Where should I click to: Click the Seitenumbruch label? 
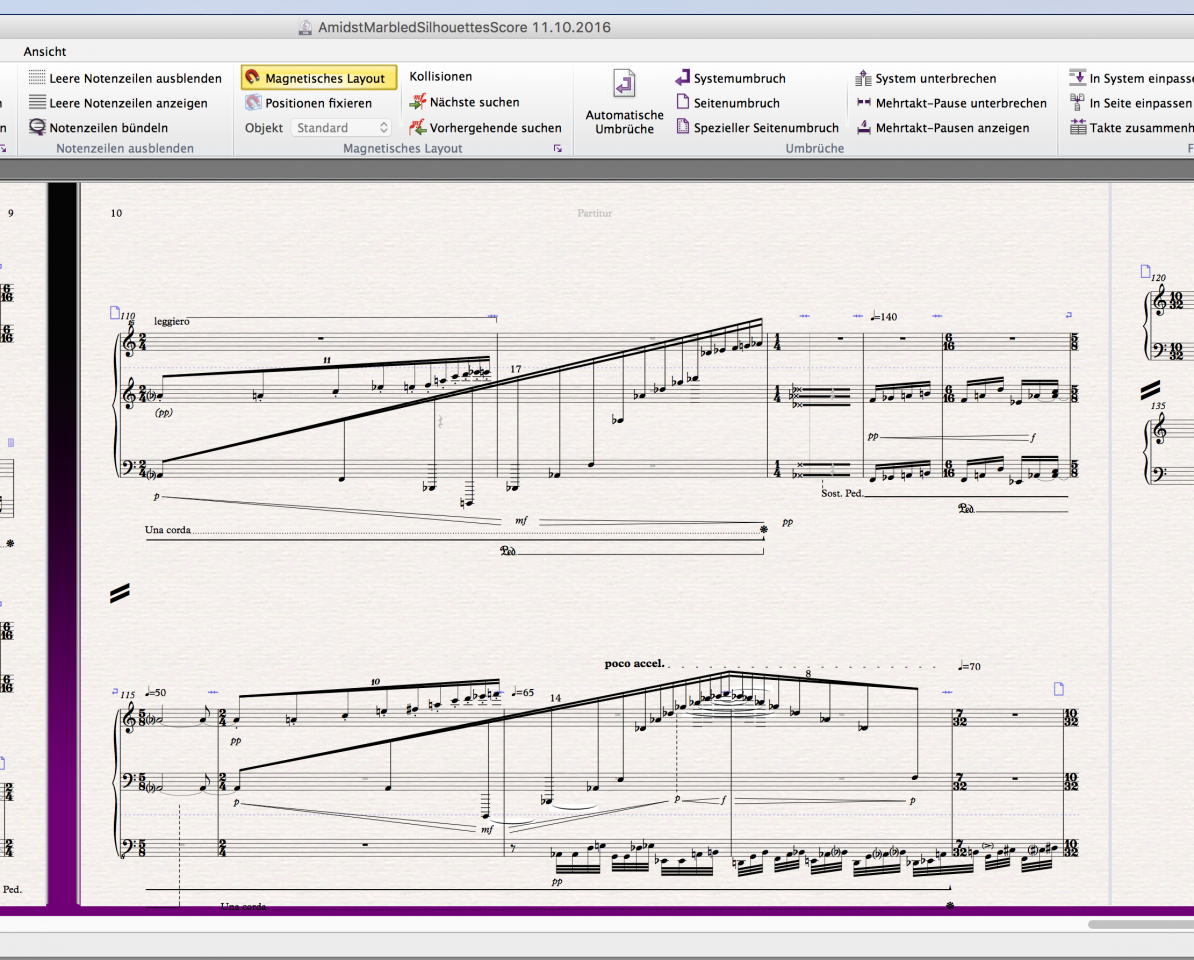[x=736, y=103]
